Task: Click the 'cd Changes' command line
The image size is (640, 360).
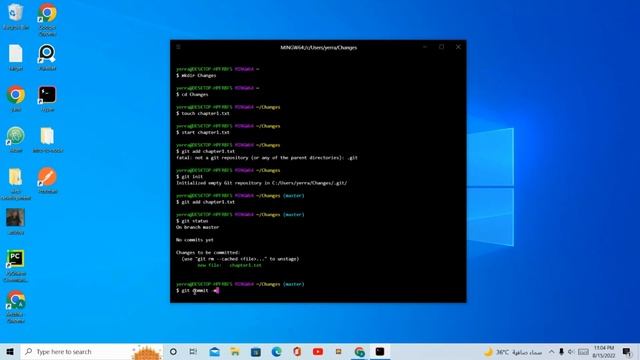Action: coord(192,94)
